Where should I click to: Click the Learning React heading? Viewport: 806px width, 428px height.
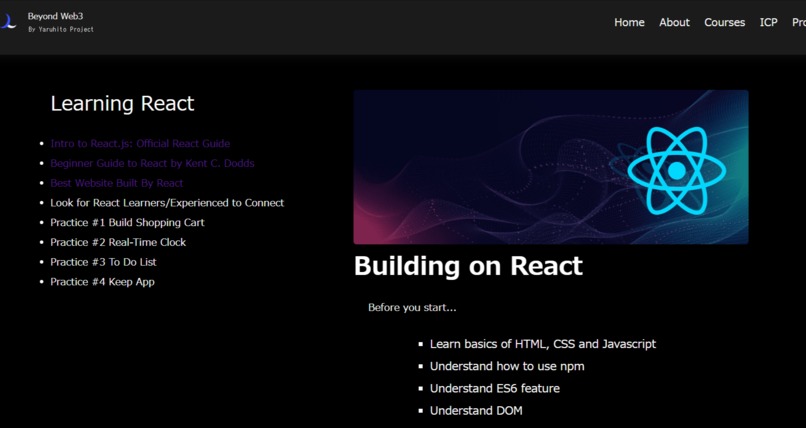pos(122,103)
